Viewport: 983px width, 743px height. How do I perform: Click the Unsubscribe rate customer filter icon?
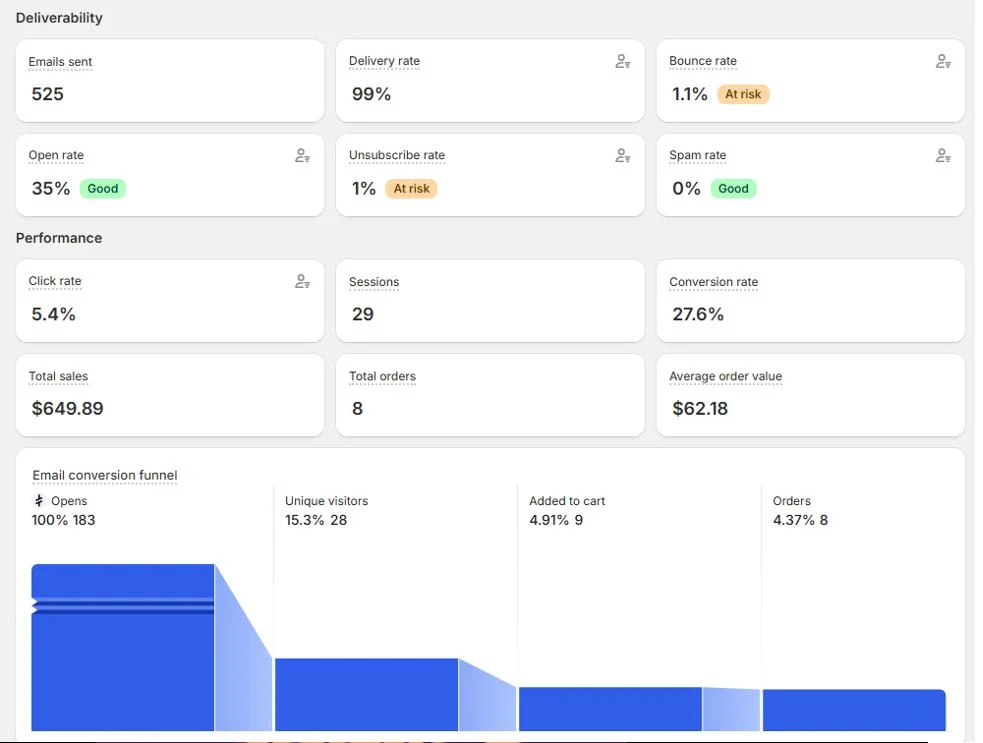623,155
